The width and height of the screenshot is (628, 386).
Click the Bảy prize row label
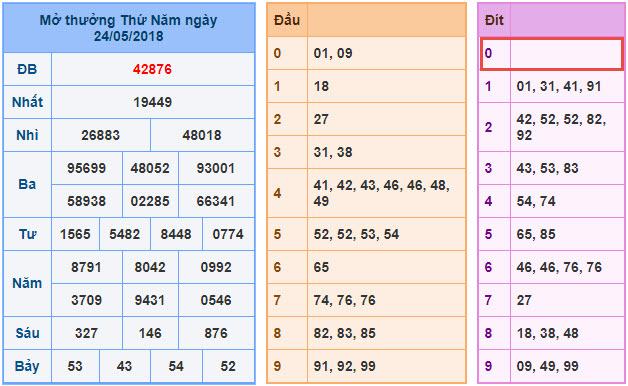[27, 366]
